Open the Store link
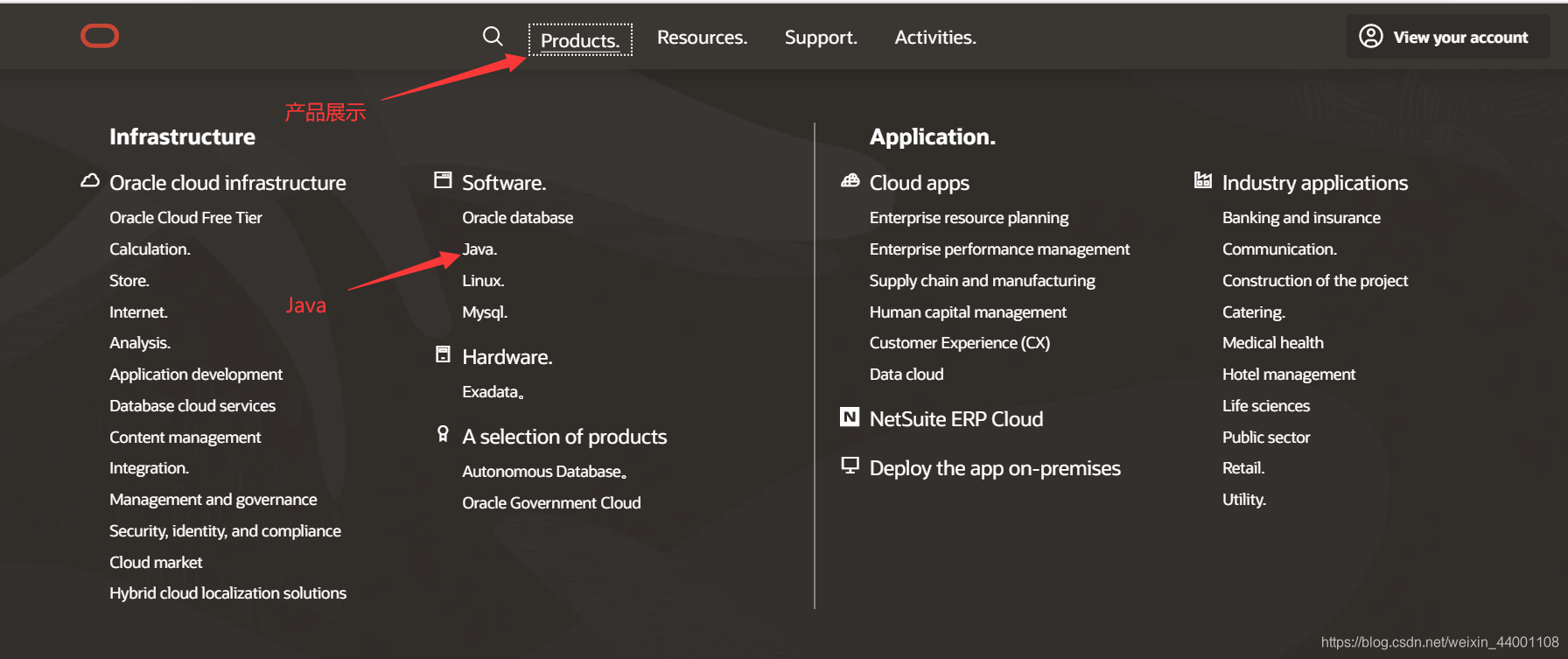The image size is (1568, 659). point(129,281)
